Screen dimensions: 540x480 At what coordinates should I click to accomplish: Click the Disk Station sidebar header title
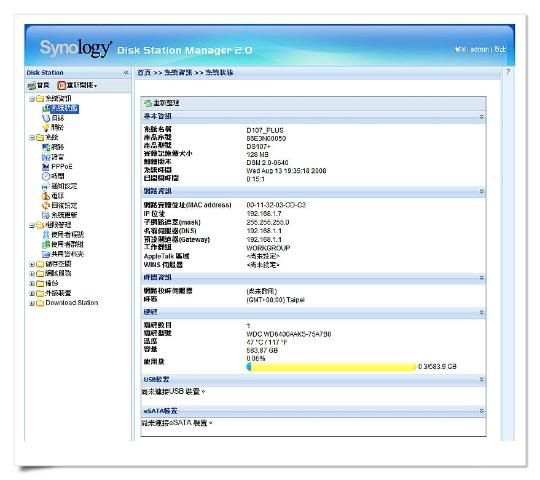45,73
